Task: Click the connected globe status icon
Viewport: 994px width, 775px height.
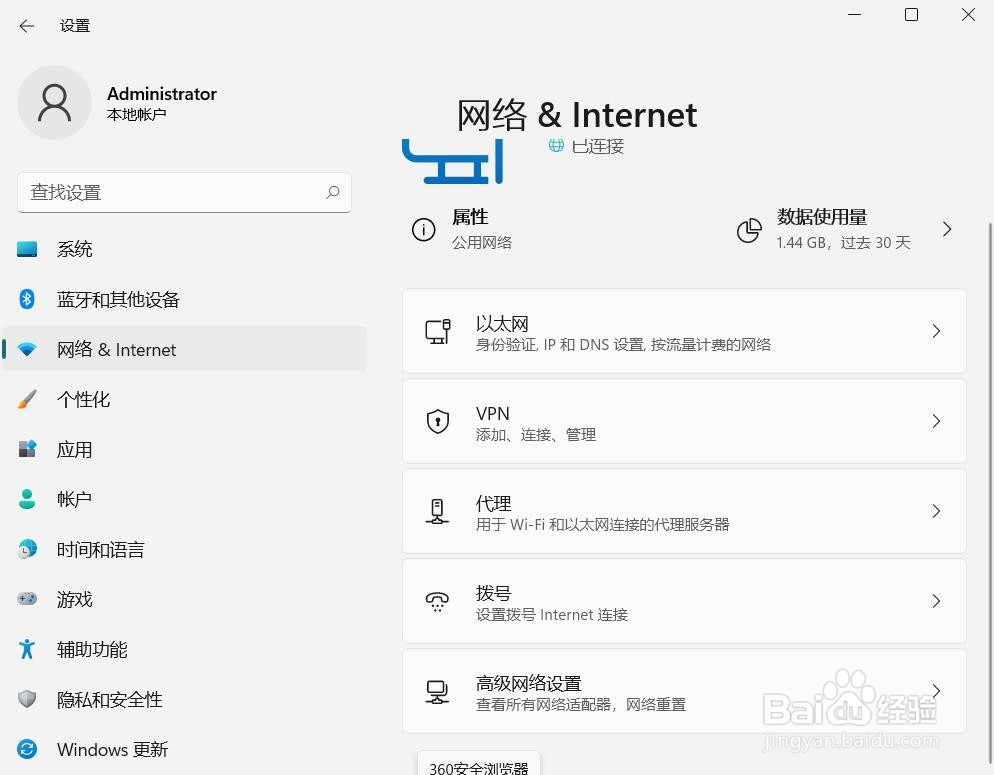Action: click(556, 146)
